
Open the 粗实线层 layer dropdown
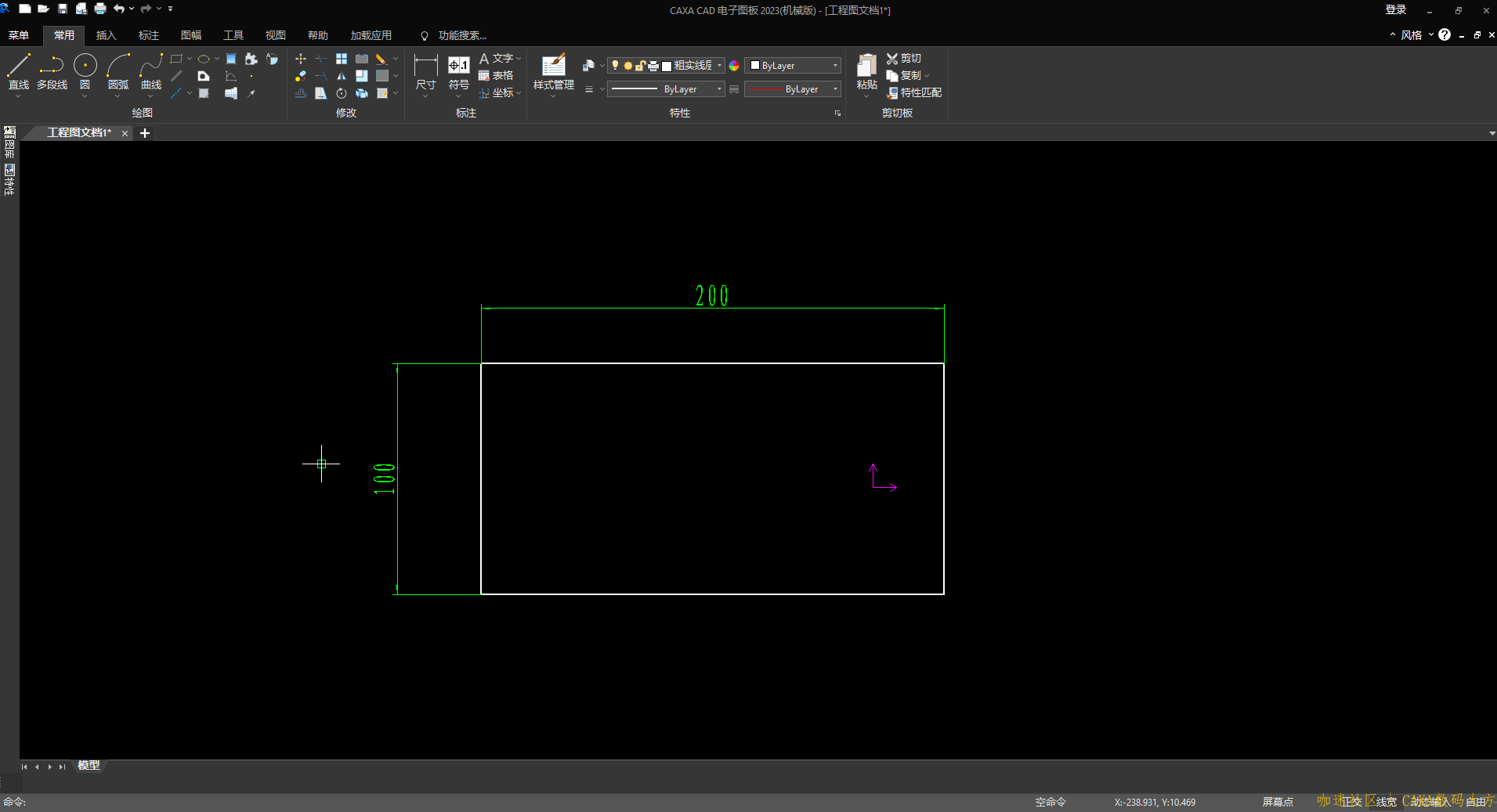(x=719, y=66)
